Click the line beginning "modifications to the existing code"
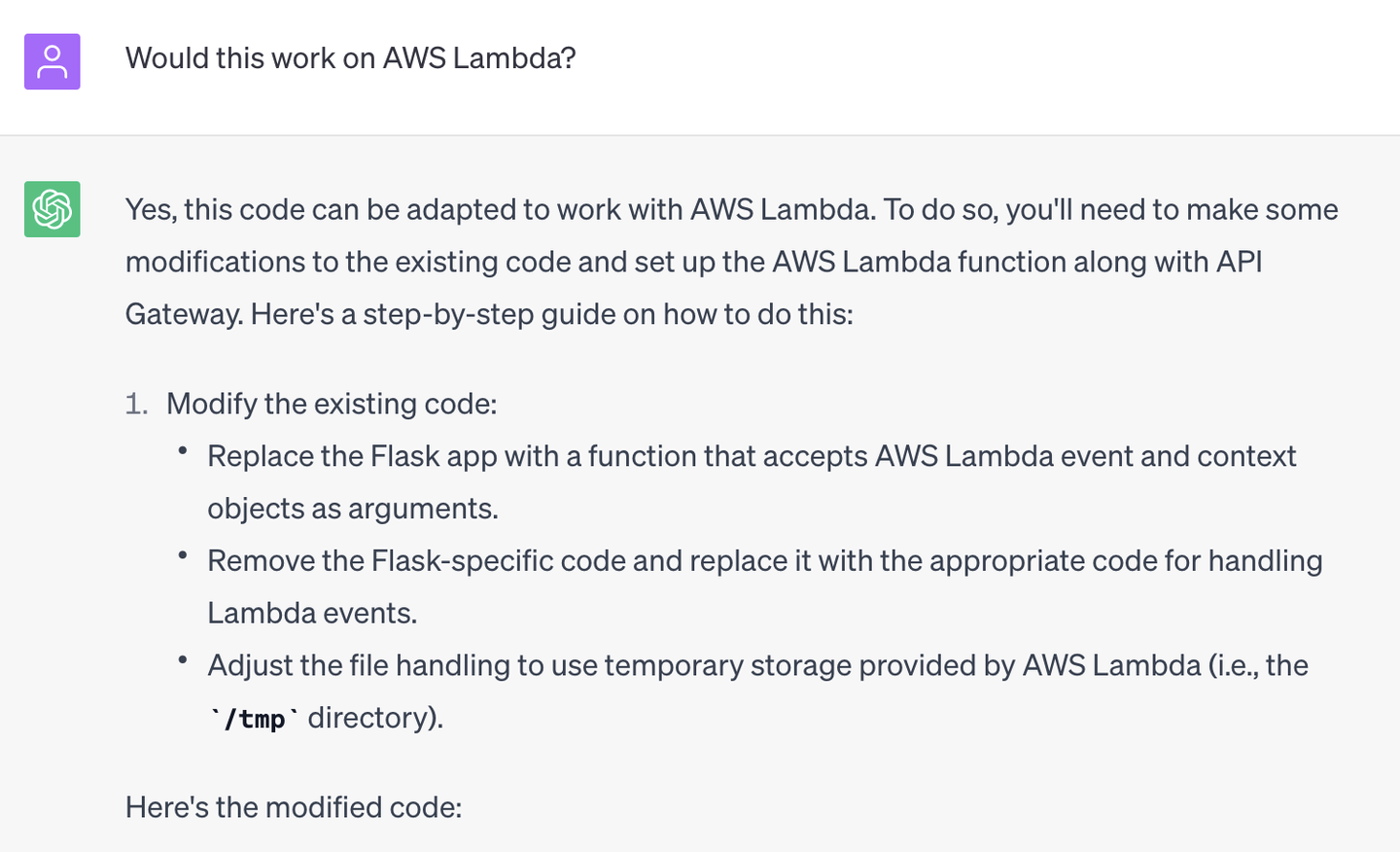The image size is (1400, 852). [x=693, y=263]
